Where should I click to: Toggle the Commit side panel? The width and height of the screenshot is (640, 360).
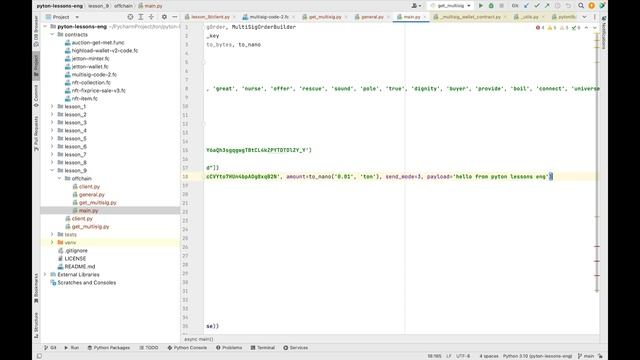[x=36, y=96]
